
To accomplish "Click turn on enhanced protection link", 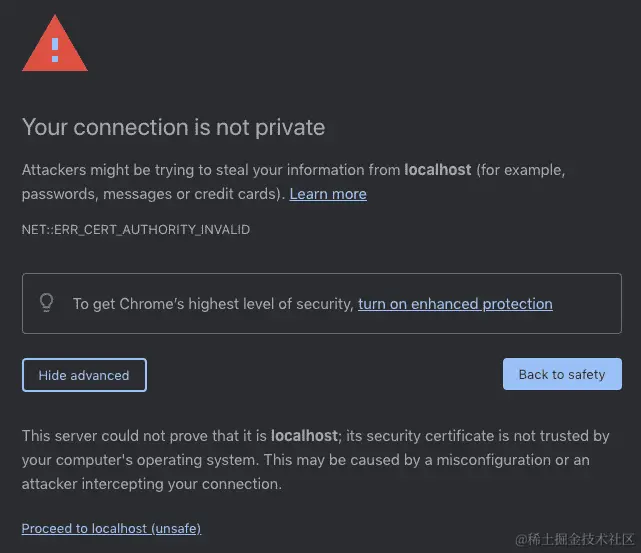I will coord(455,303).
